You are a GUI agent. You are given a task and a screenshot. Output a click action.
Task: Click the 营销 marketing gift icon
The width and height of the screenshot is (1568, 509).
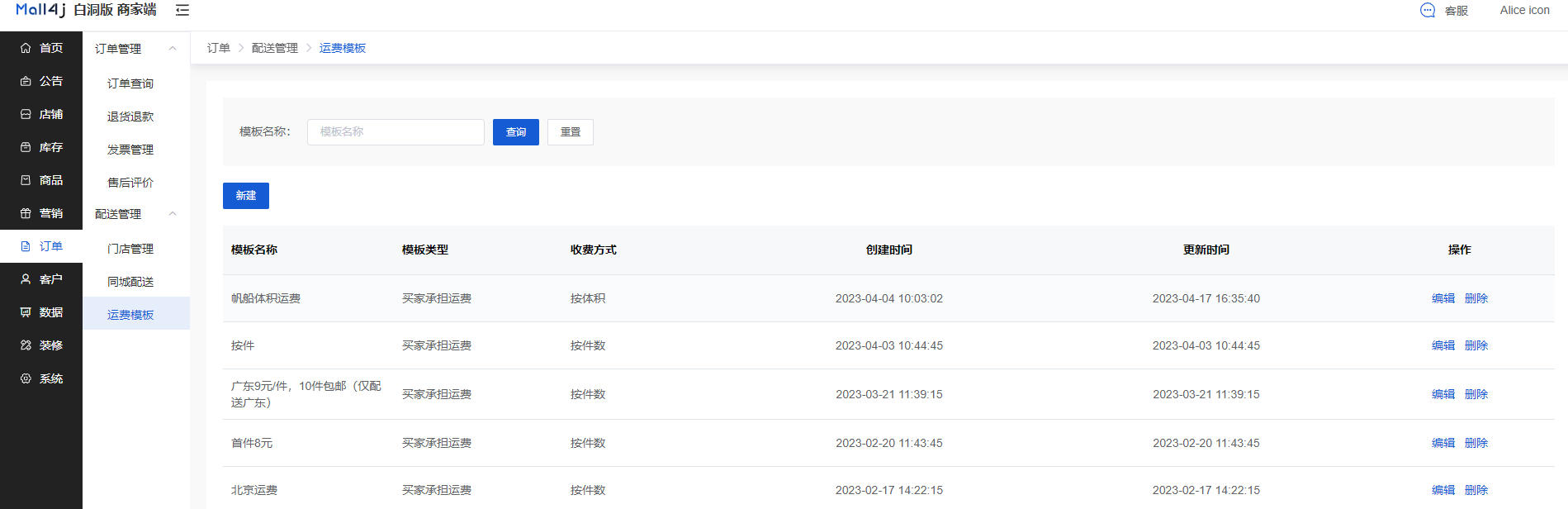(26, 213)
